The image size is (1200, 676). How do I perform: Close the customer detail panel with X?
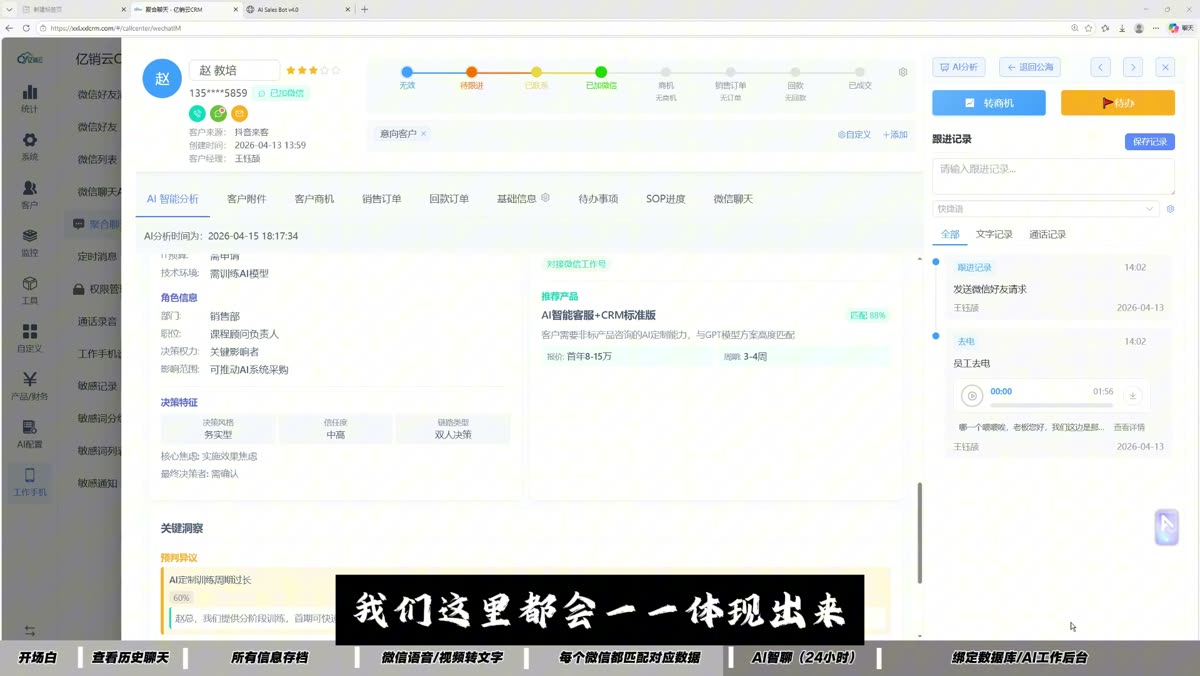1165,67
